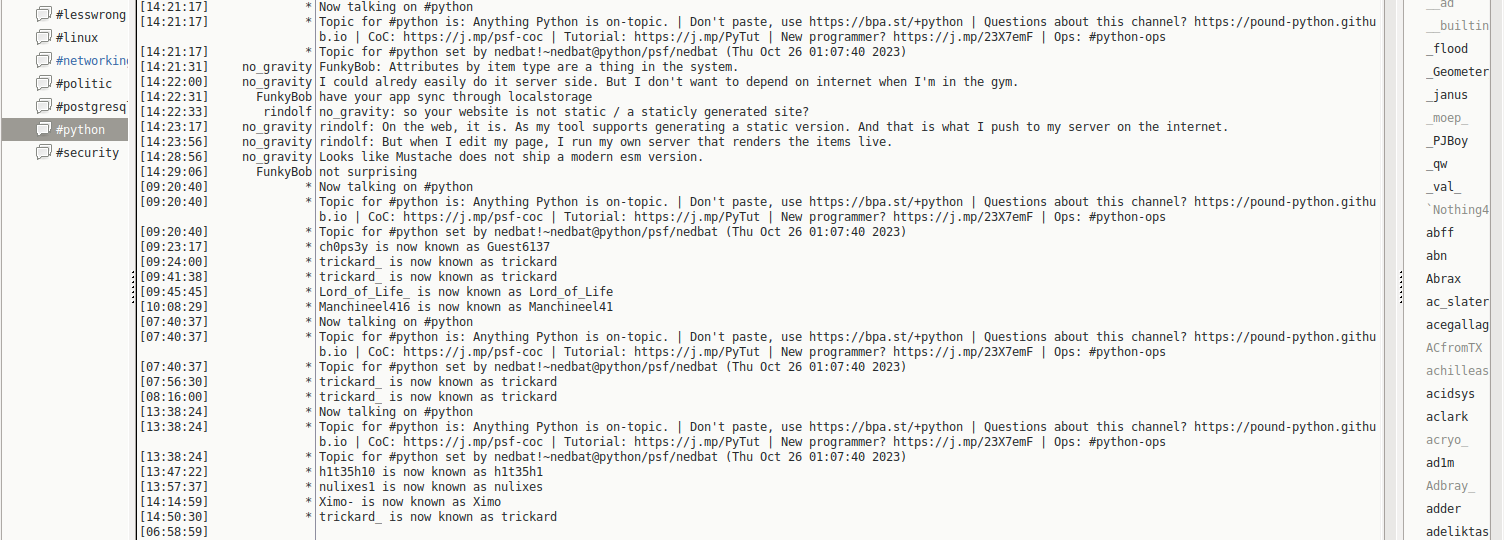Open the #linux channel by its name
This screenshot has width=1504, height=540.
[76, 37]
